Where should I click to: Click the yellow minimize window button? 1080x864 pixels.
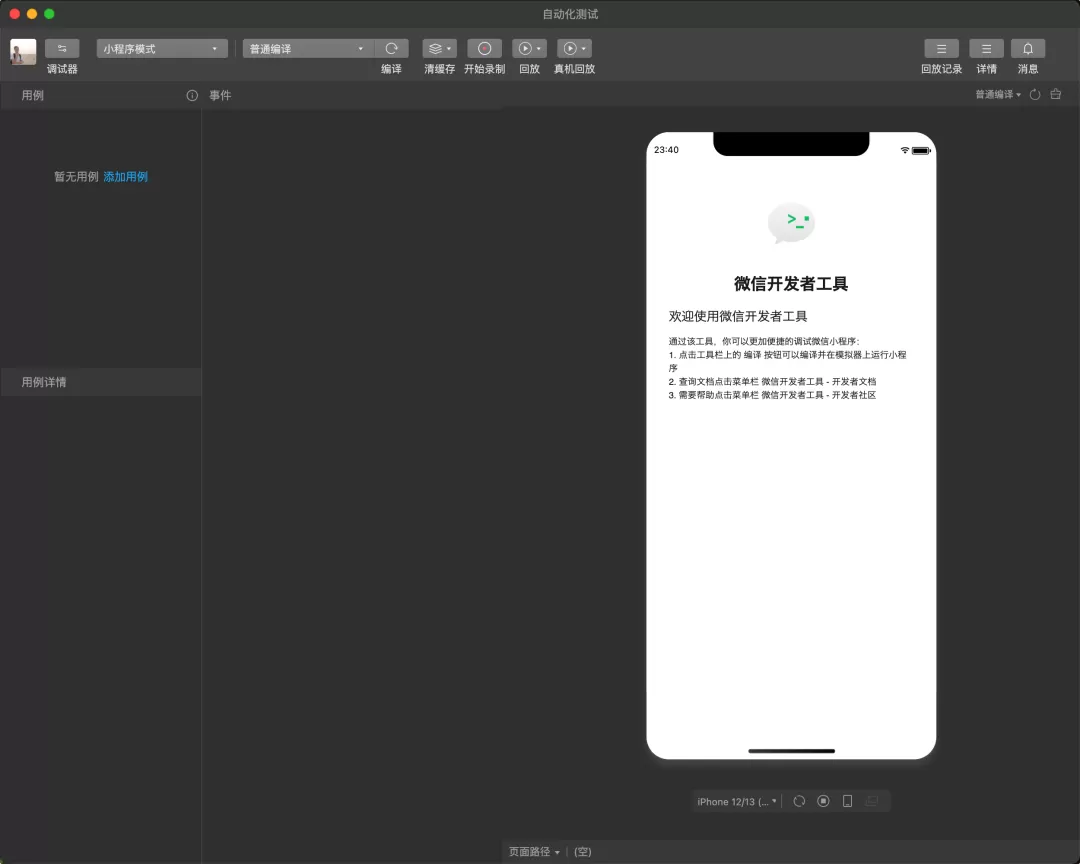pos(32,14)
